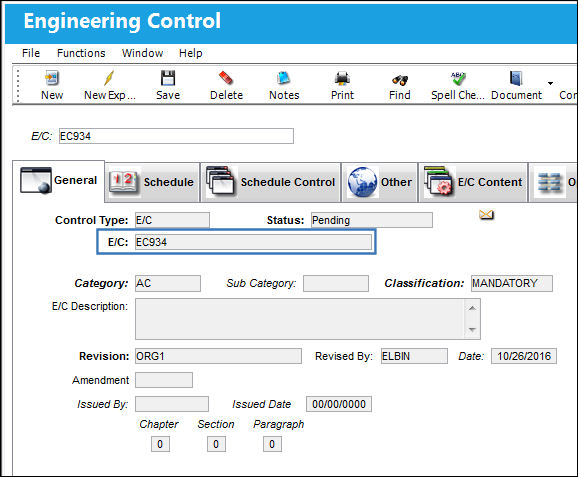This screenshot has width=578, height=477.
Task: Click the top E/C search field
Action: pyautogui.click(x=176, y=136)
